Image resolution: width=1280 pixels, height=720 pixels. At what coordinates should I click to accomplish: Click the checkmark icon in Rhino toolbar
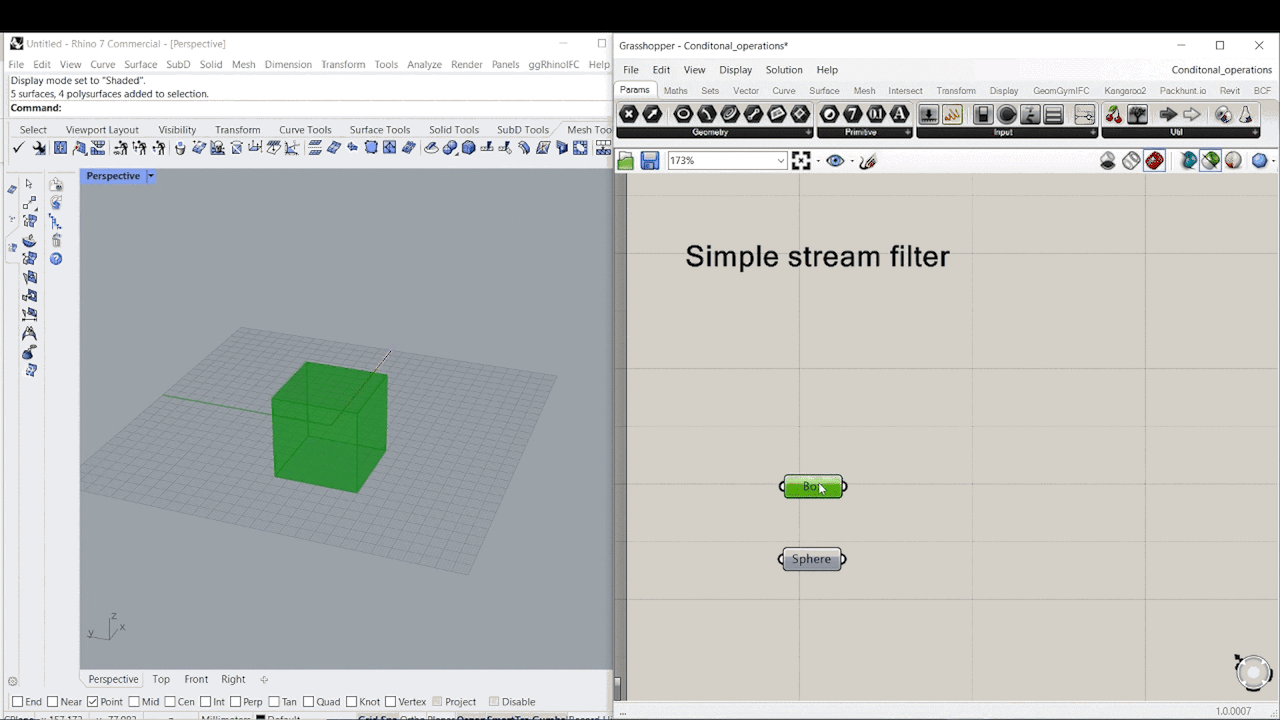[18, 148]
